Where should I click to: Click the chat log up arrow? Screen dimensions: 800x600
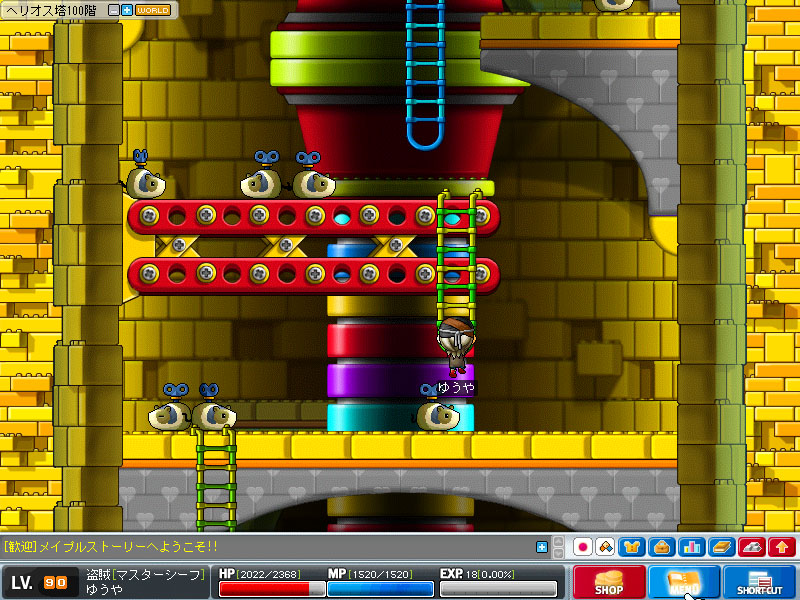tap(559, 542)
